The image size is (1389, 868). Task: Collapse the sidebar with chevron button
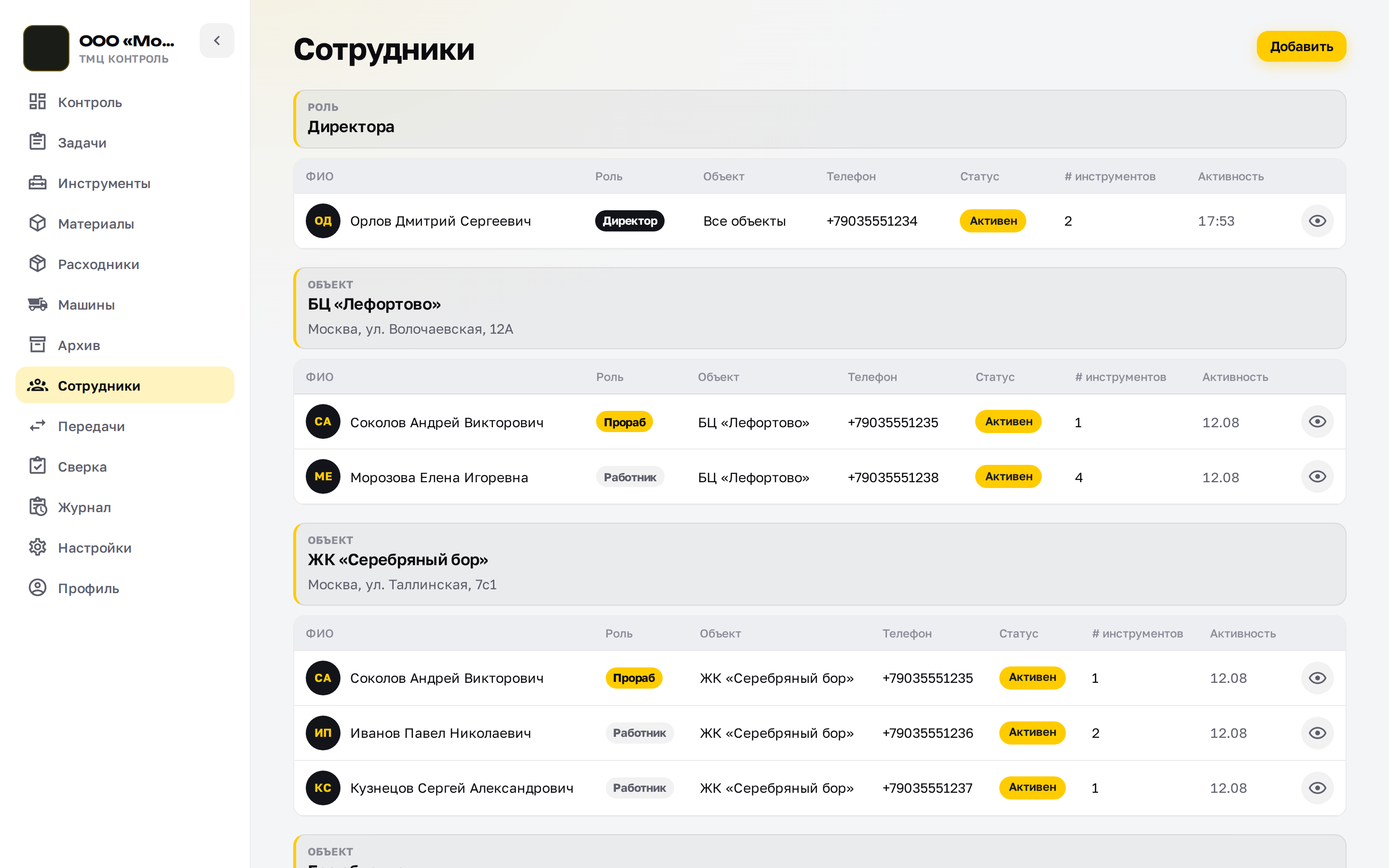[217, 41]
